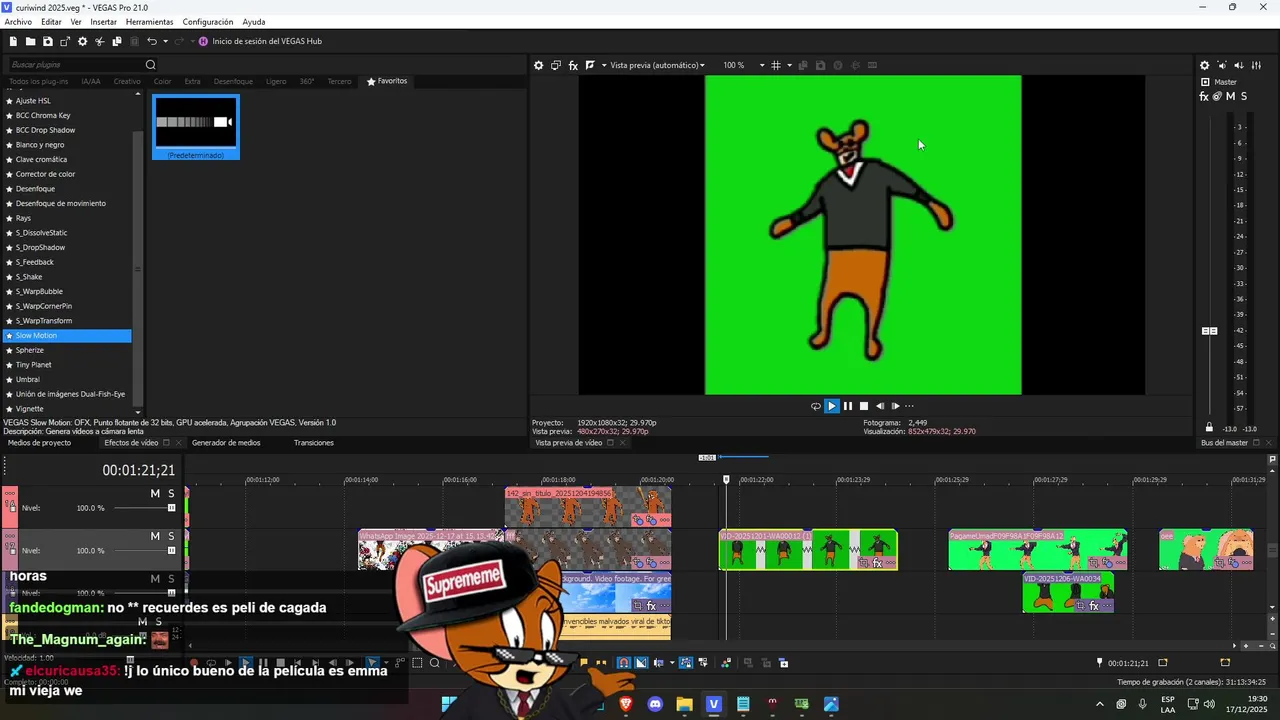Screen dimensions: 1280x720
Task: Create a new project via toolbar icon
Action: tap(13, 41)
